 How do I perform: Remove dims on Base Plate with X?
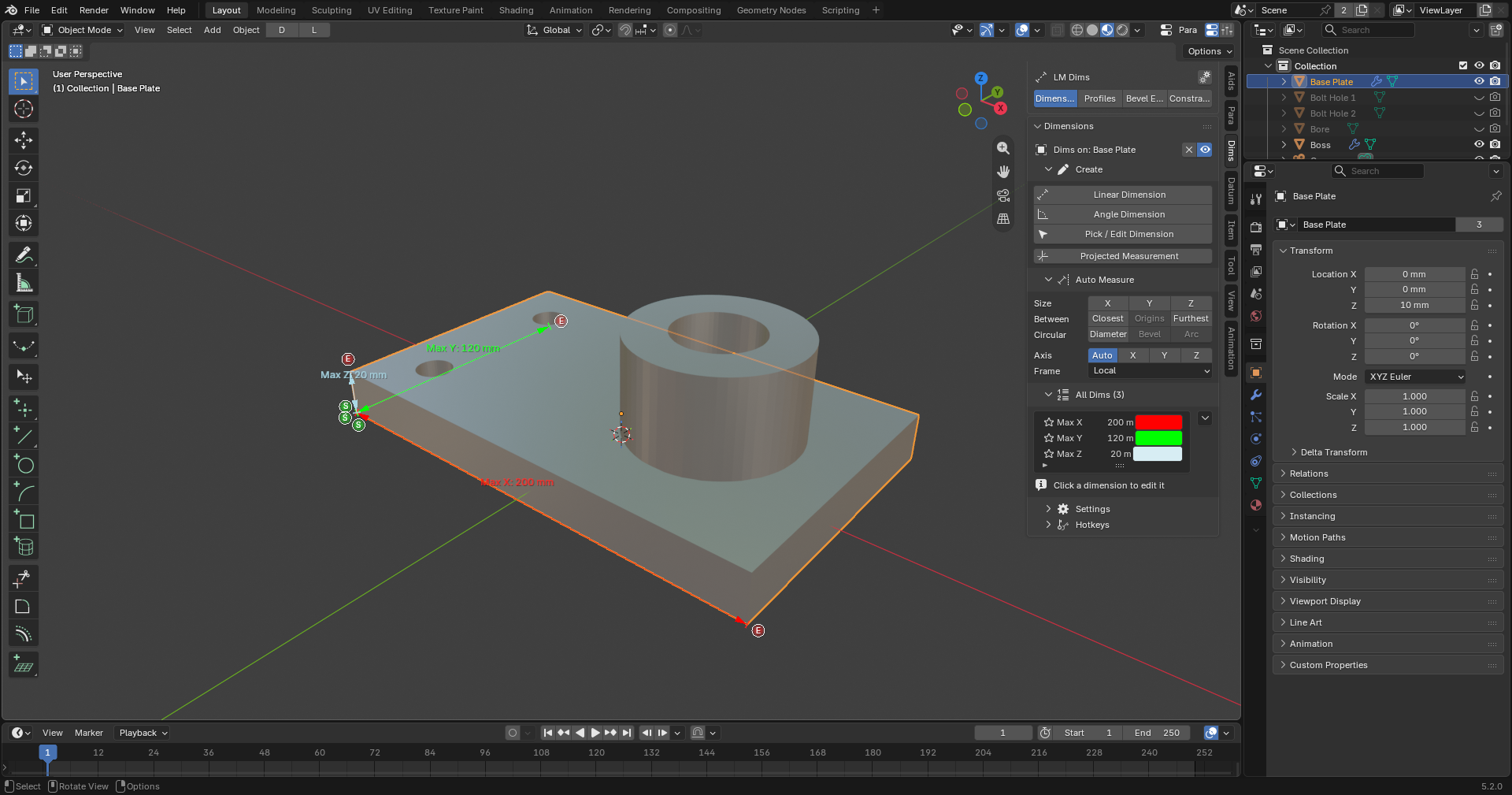[1189, 150]
